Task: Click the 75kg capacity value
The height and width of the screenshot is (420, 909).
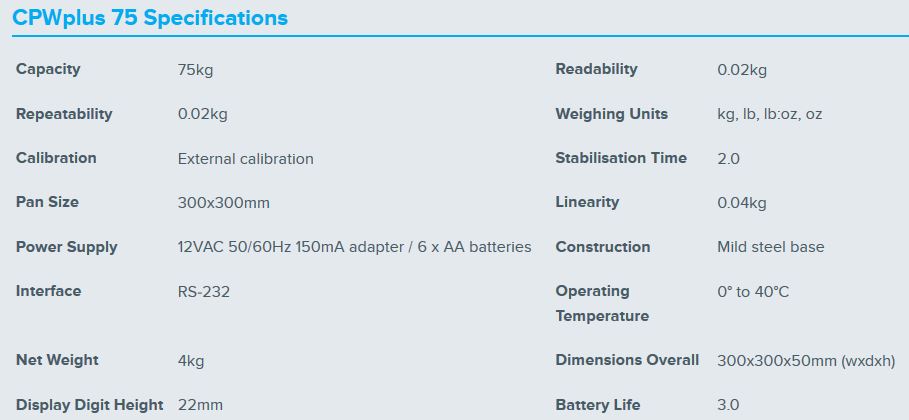Action: 195,70
